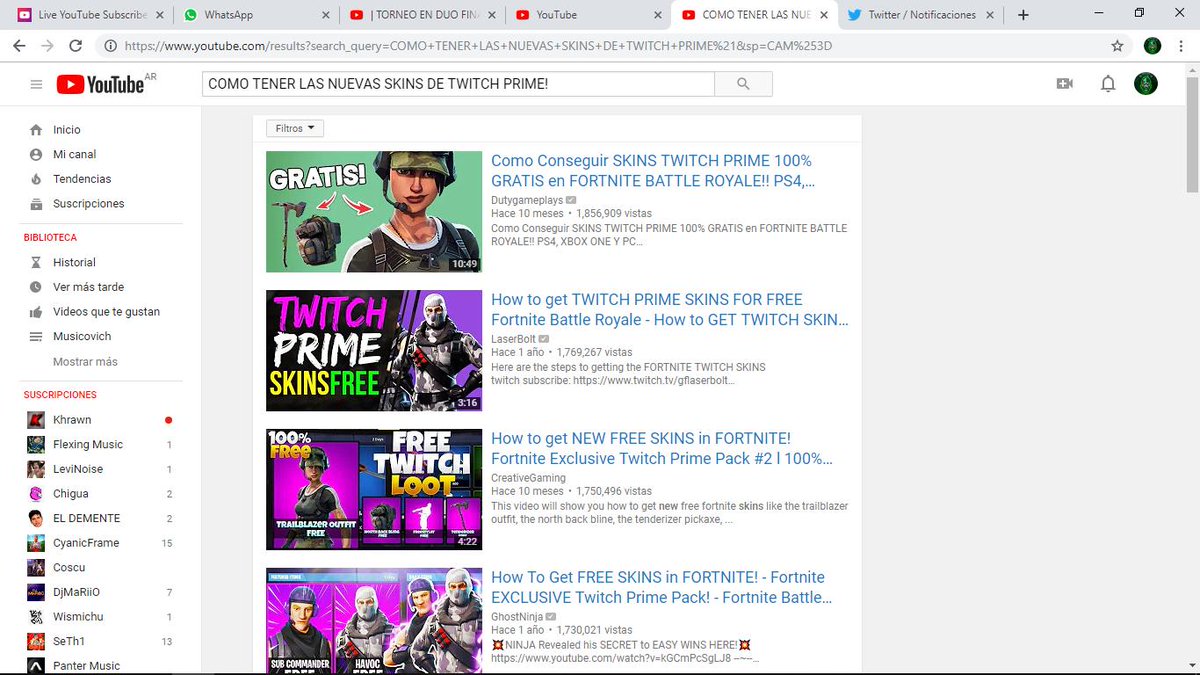Switch to the plain YouTube tab
This screenshot has width=1200, height=675.
(x=588, y=15)
